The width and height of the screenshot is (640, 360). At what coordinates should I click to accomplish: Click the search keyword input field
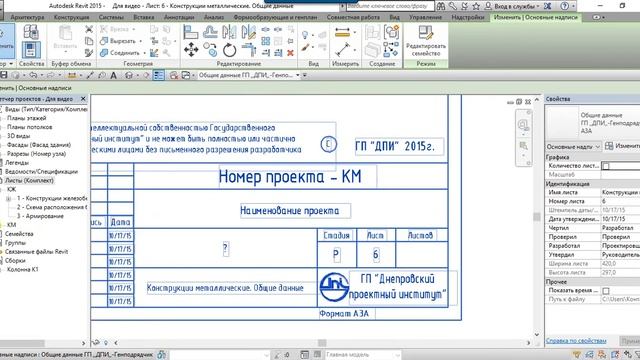click(390, 6)
